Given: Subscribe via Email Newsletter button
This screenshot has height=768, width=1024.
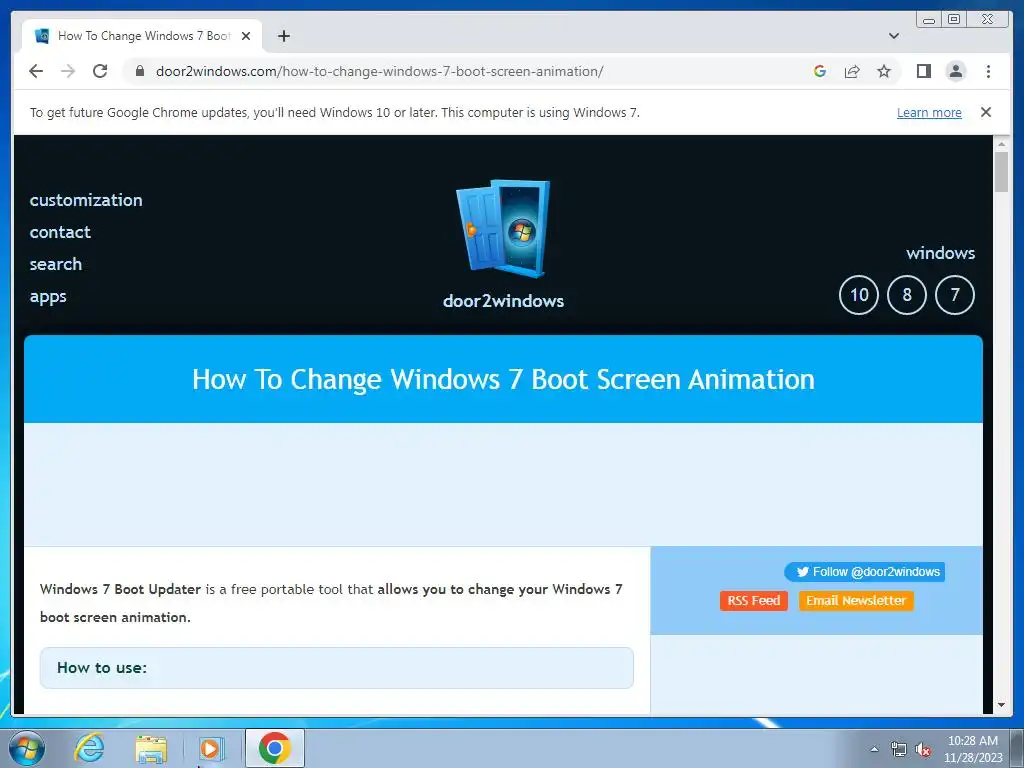Looking at the screenshot, I should [x=856, y=601].
